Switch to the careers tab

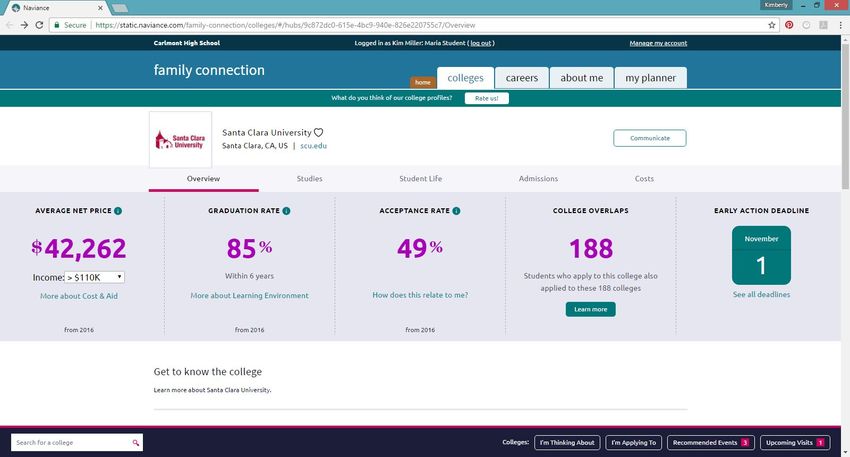[x=521, y=78]
